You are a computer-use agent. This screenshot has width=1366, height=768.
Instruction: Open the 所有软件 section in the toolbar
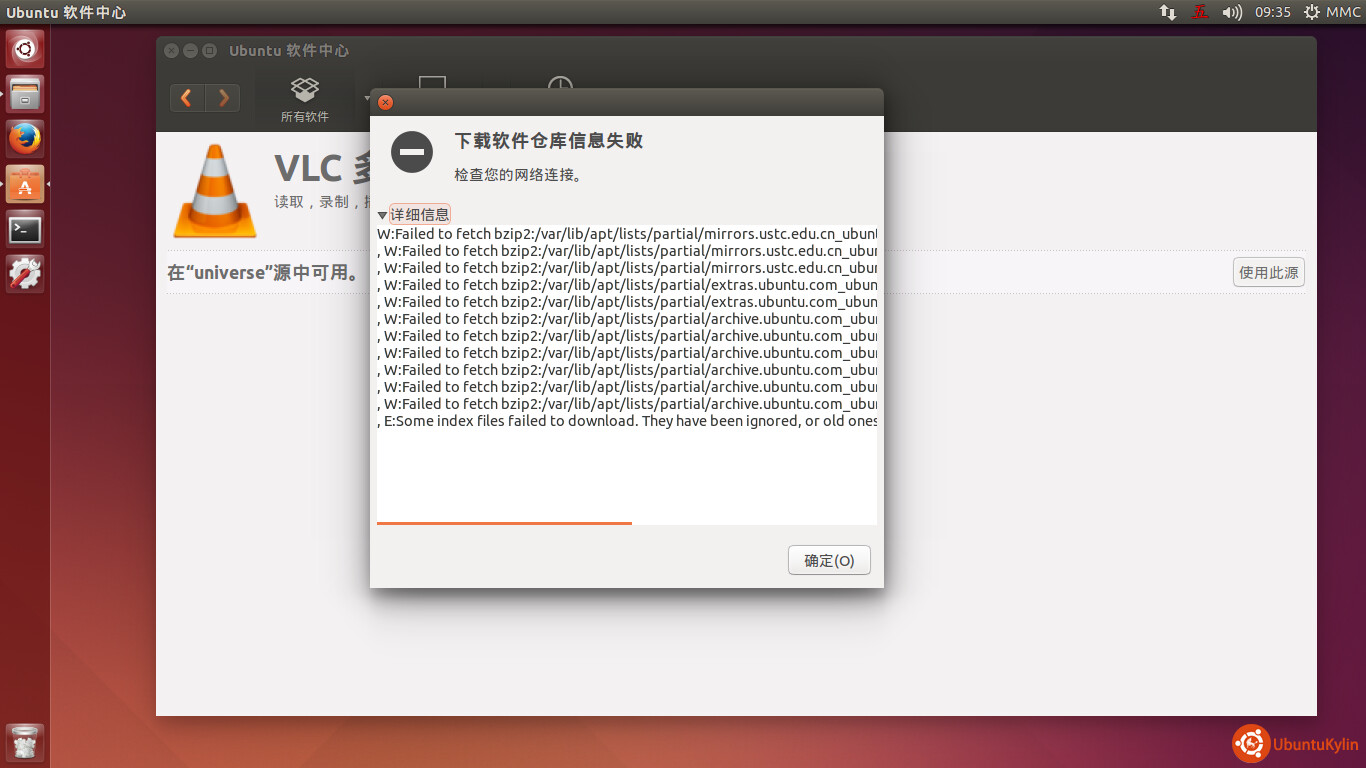pyautogui.click(x=304, y=100)
